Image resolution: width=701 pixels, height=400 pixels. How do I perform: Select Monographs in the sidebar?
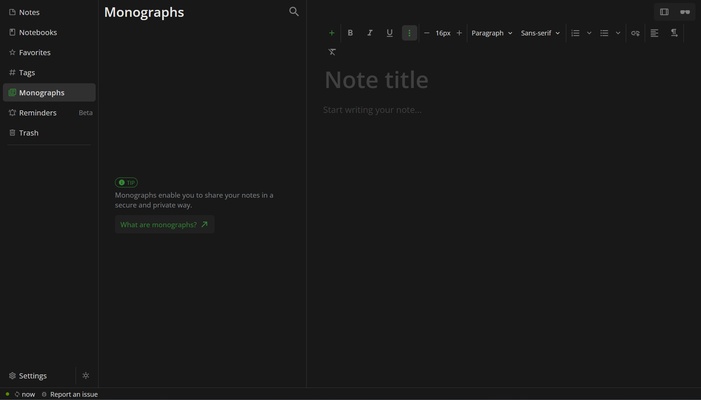(49, 93)
